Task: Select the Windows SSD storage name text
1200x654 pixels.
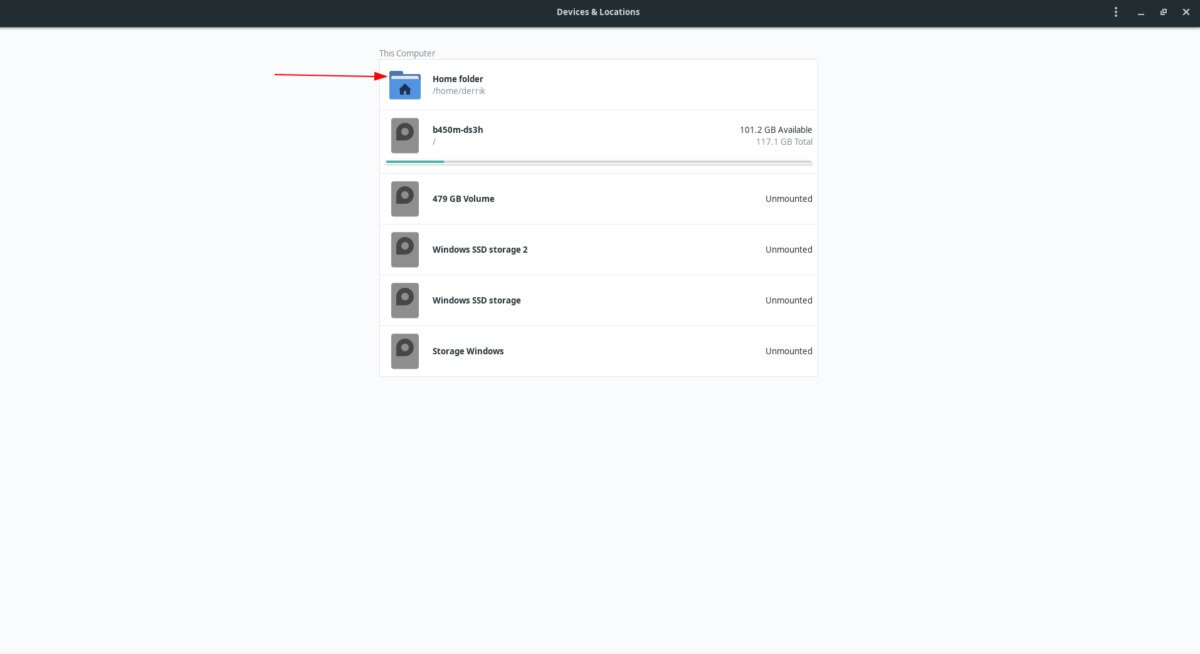Action: coord(476,301)
